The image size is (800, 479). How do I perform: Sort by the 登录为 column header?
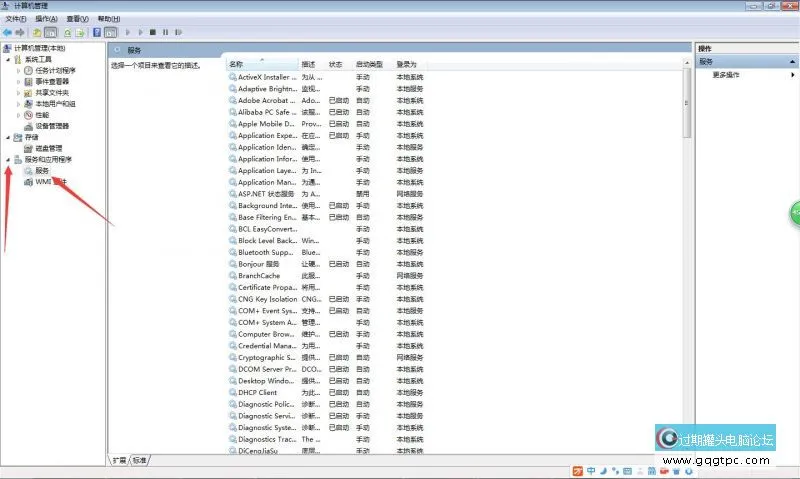pos(409,64)
